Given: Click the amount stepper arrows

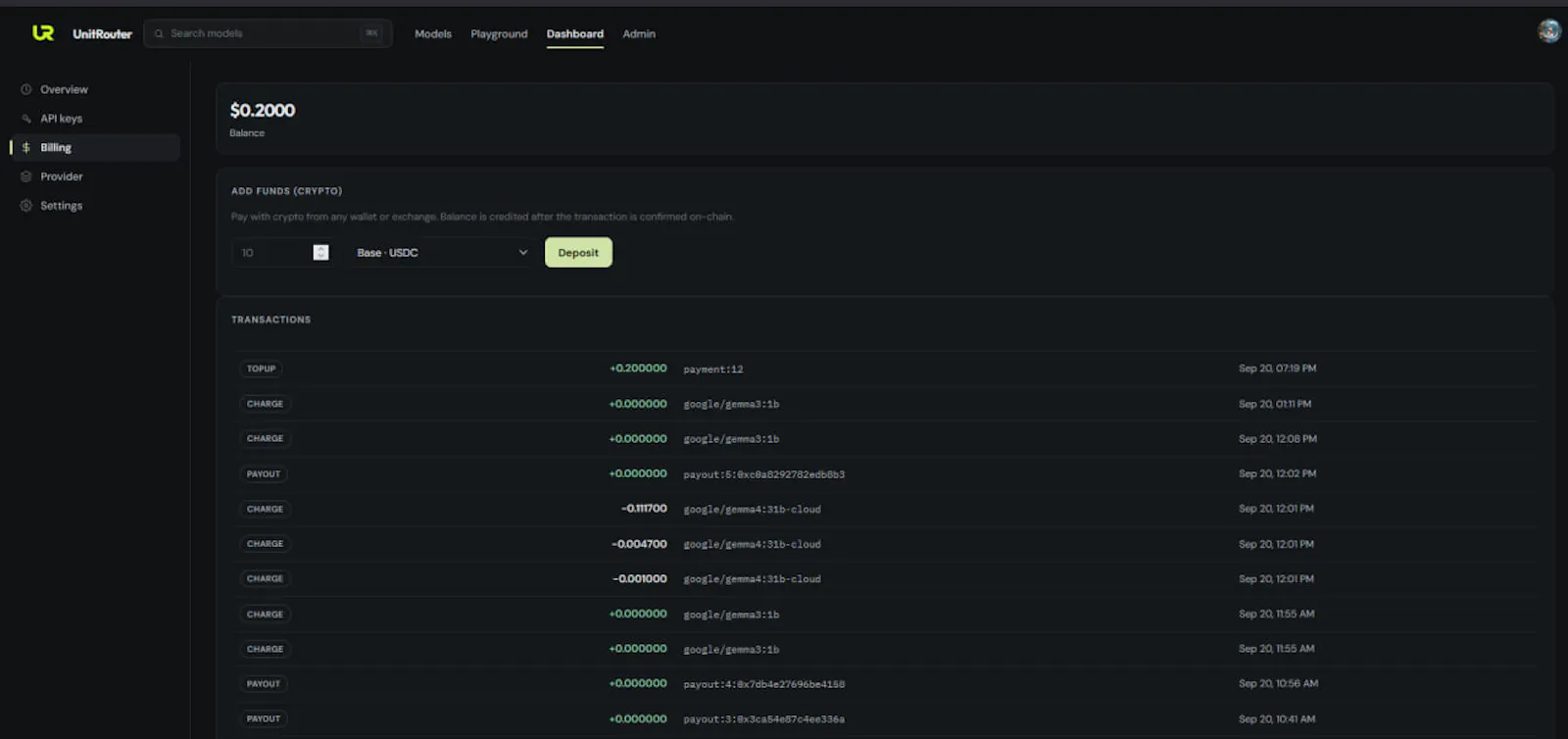Looking at the screenshot, I should pyautogui.click(x=320, y=253).
